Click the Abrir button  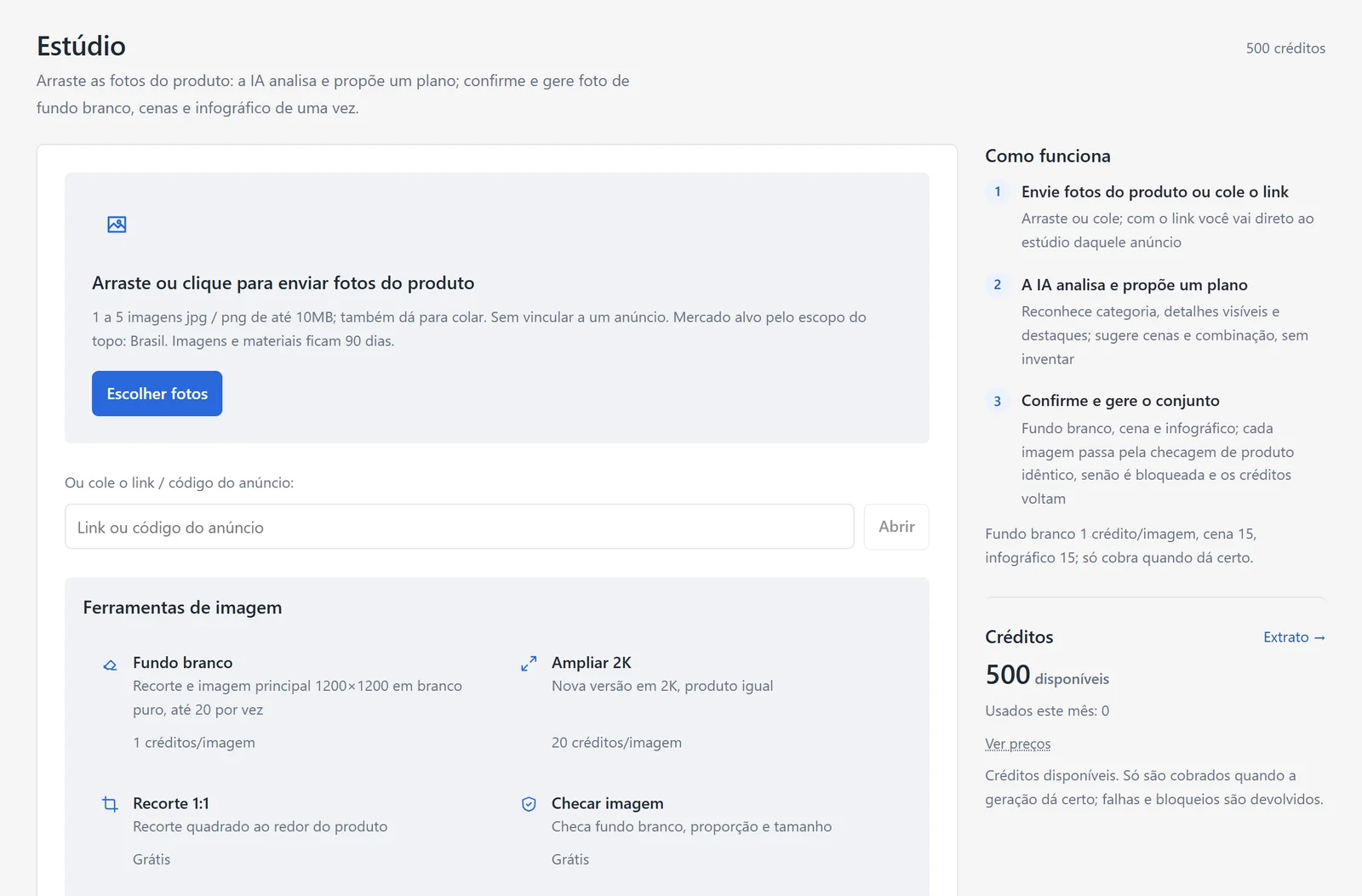(x=896, y=527)
